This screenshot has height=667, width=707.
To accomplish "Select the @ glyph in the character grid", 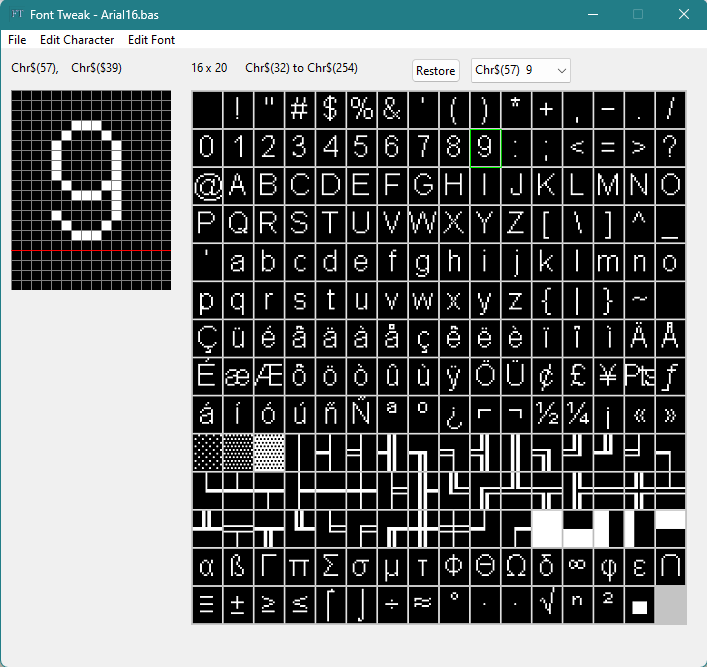I will click(207, 185).
